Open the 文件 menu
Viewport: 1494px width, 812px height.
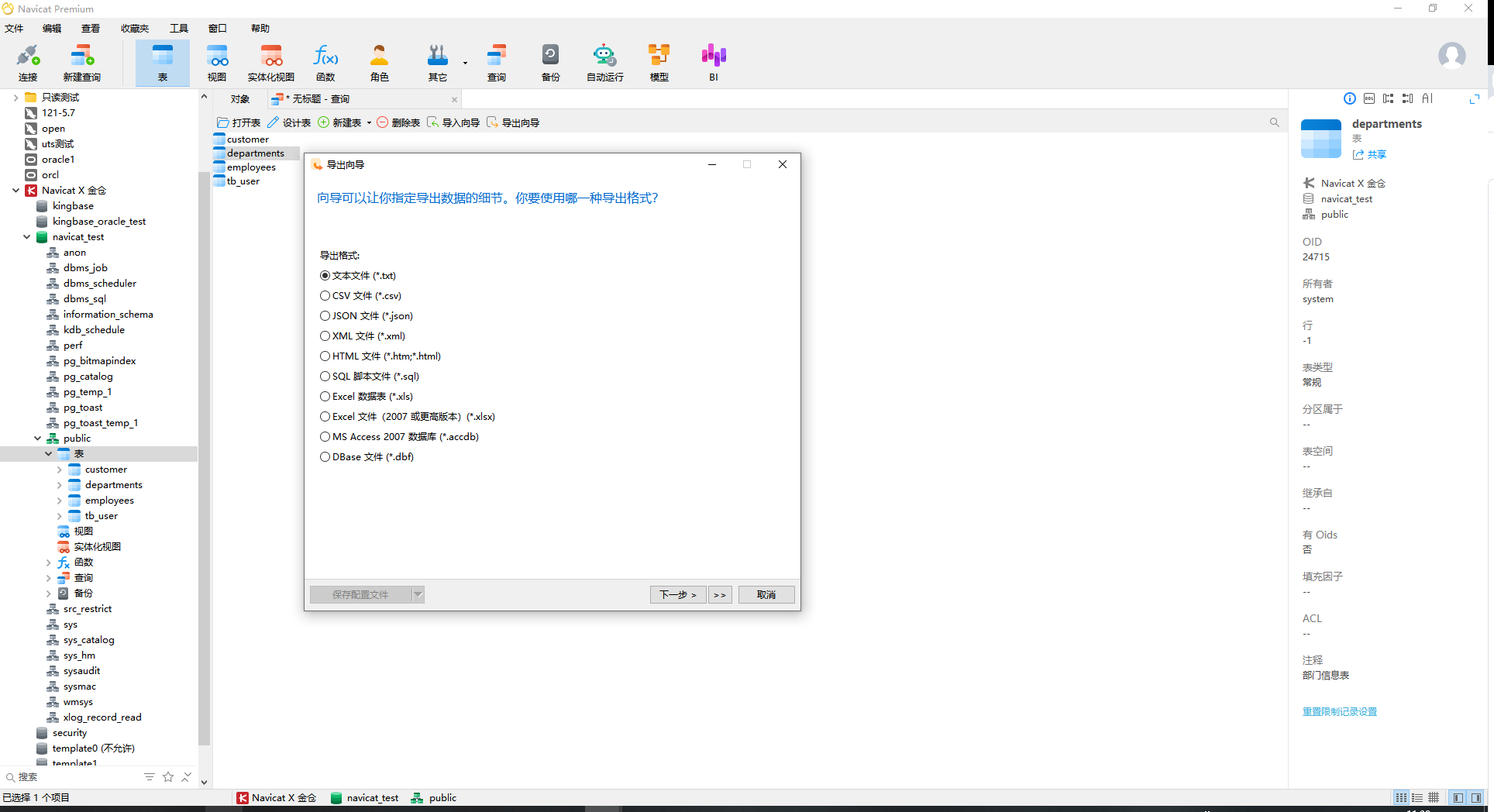pos(14,29)
